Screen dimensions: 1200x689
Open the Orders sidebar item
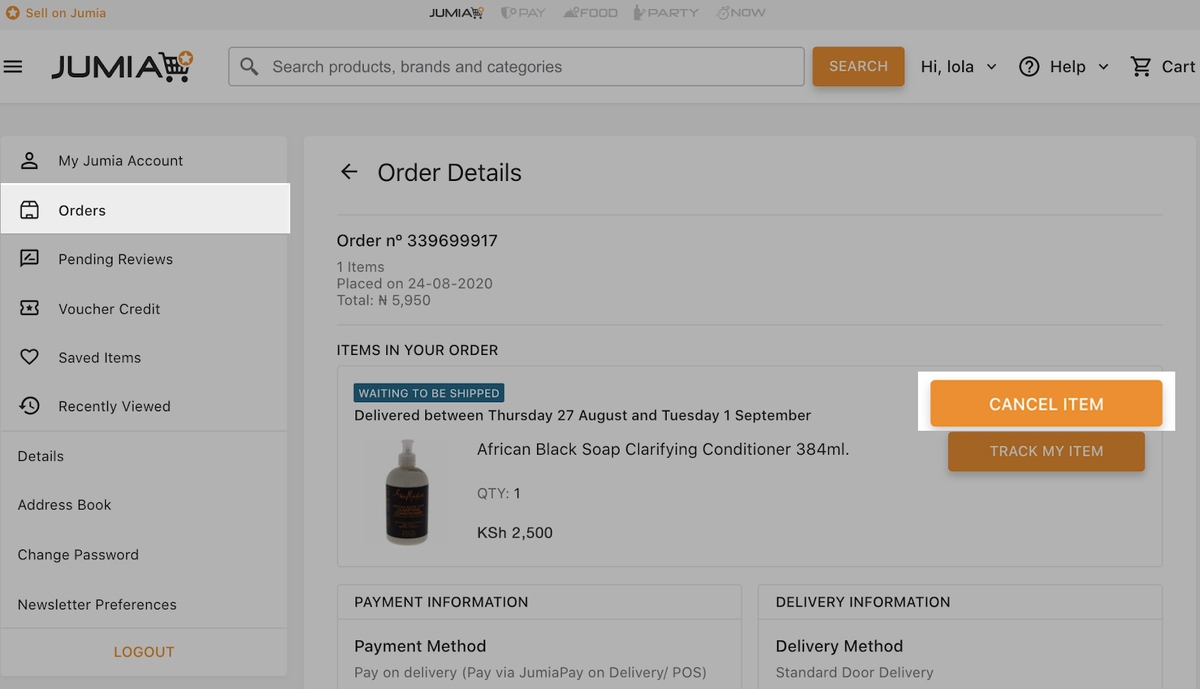145,210
